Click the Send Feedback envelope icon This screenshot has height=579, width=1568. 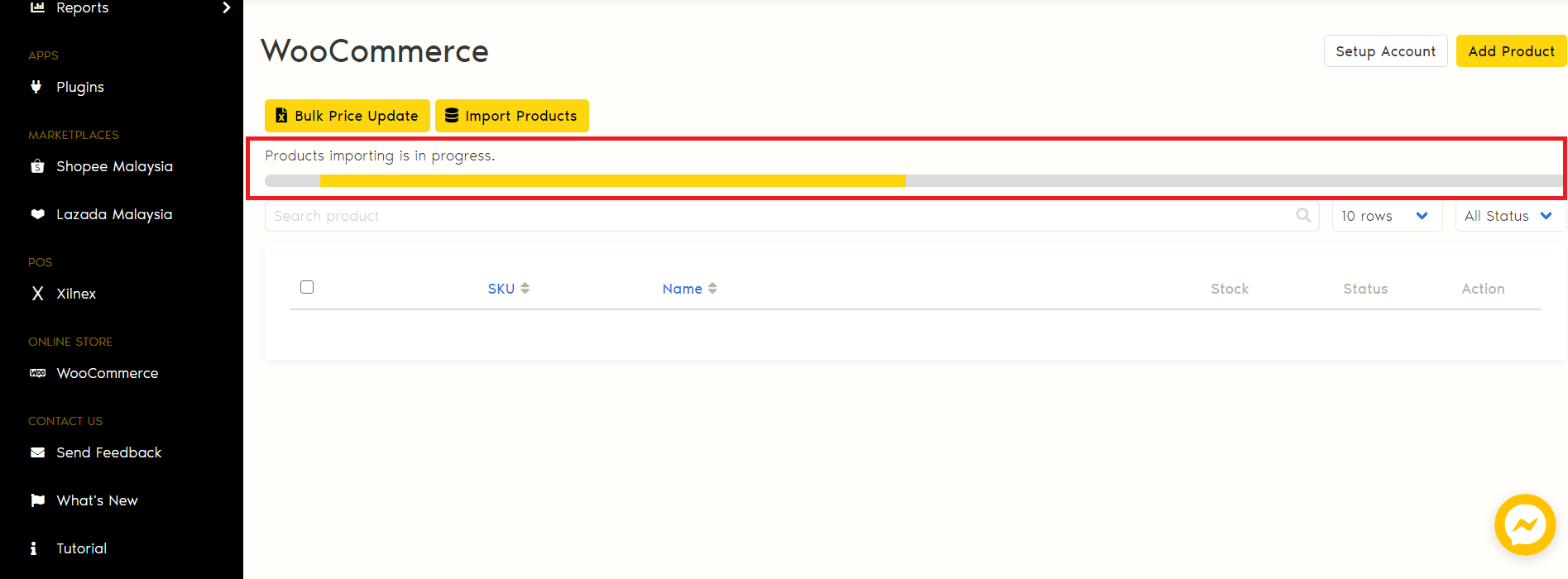(x=37, y=452)
